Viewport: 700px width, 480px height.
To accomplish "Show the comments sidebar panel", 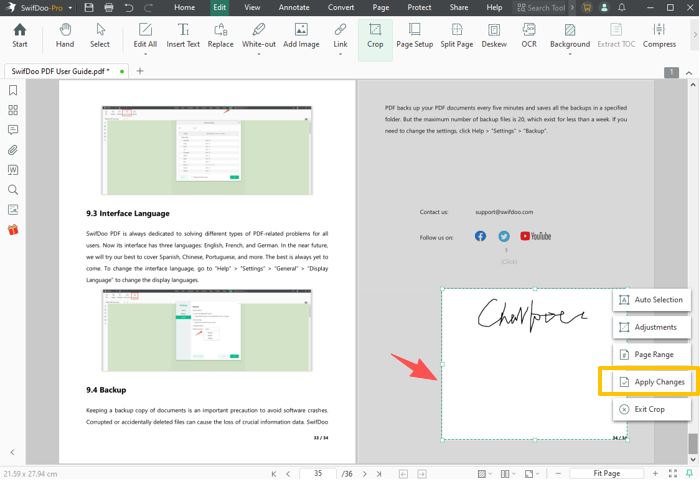I will pyautogui.click(x=13, y=130).
